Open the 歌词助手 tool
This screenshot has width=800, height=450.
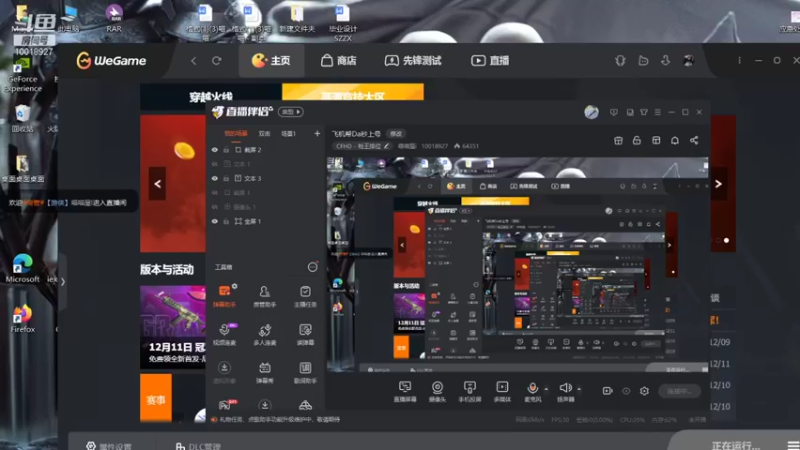[x=305, y=372]
